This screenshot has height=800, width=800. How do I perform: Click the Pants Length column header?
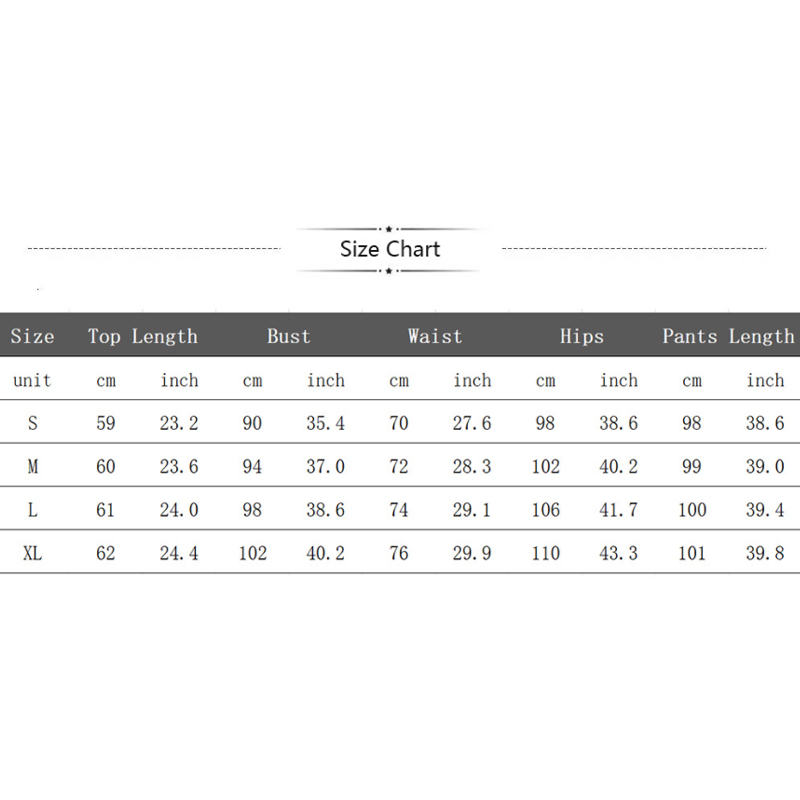point(728,336)
